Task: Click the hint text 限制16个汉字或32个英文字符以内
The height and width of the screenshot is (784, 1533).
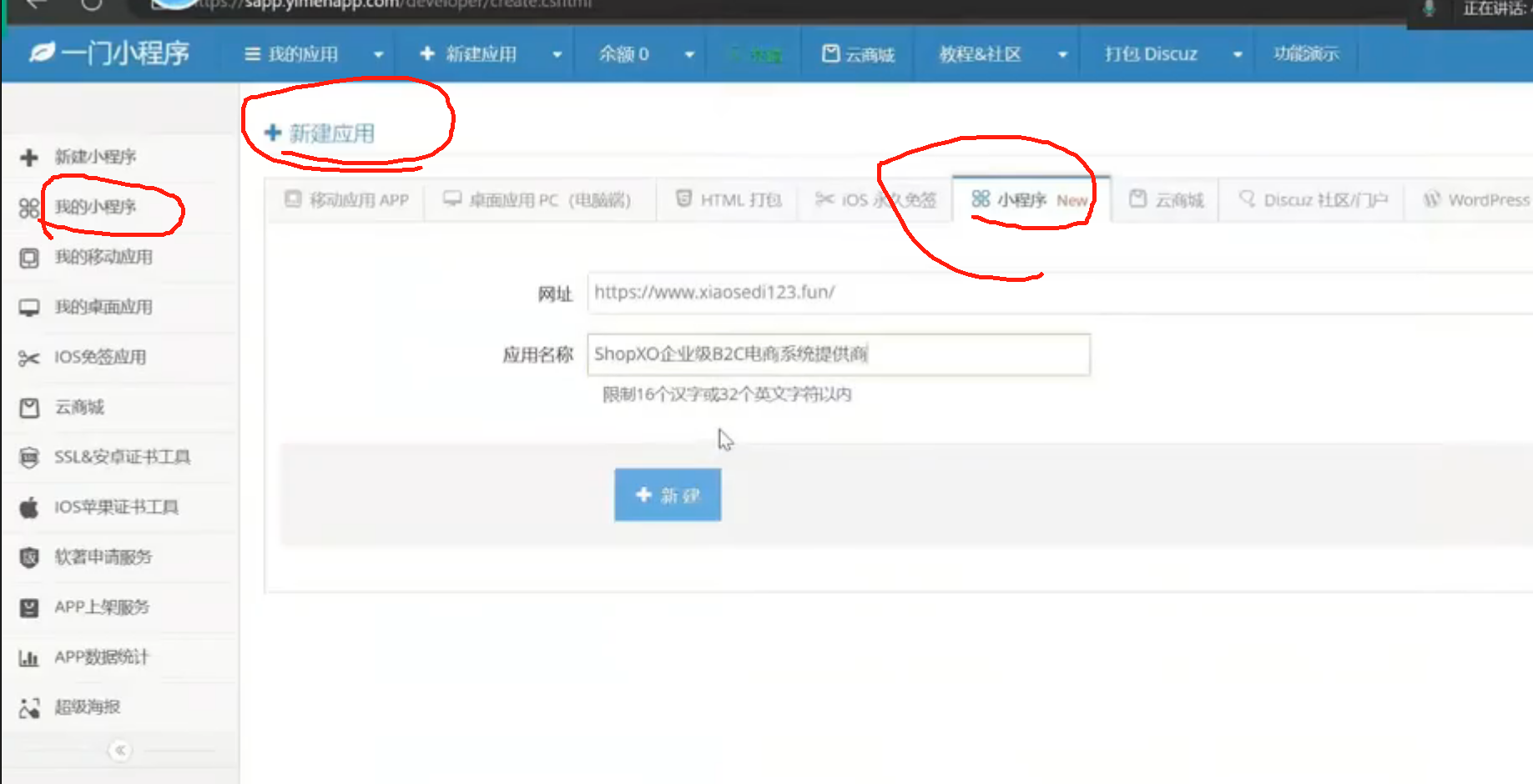Action: 727,395
